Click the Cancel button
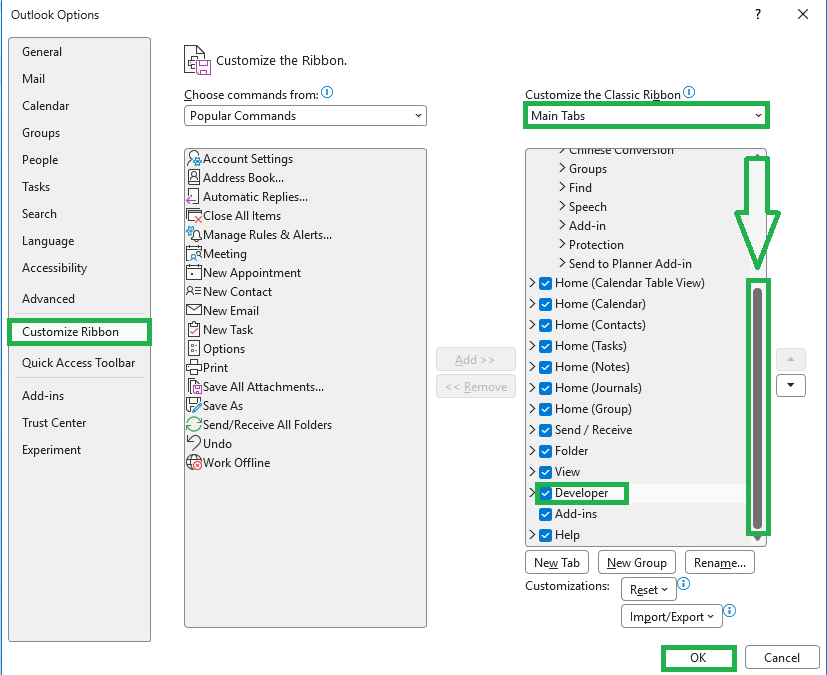 point(782,658)
